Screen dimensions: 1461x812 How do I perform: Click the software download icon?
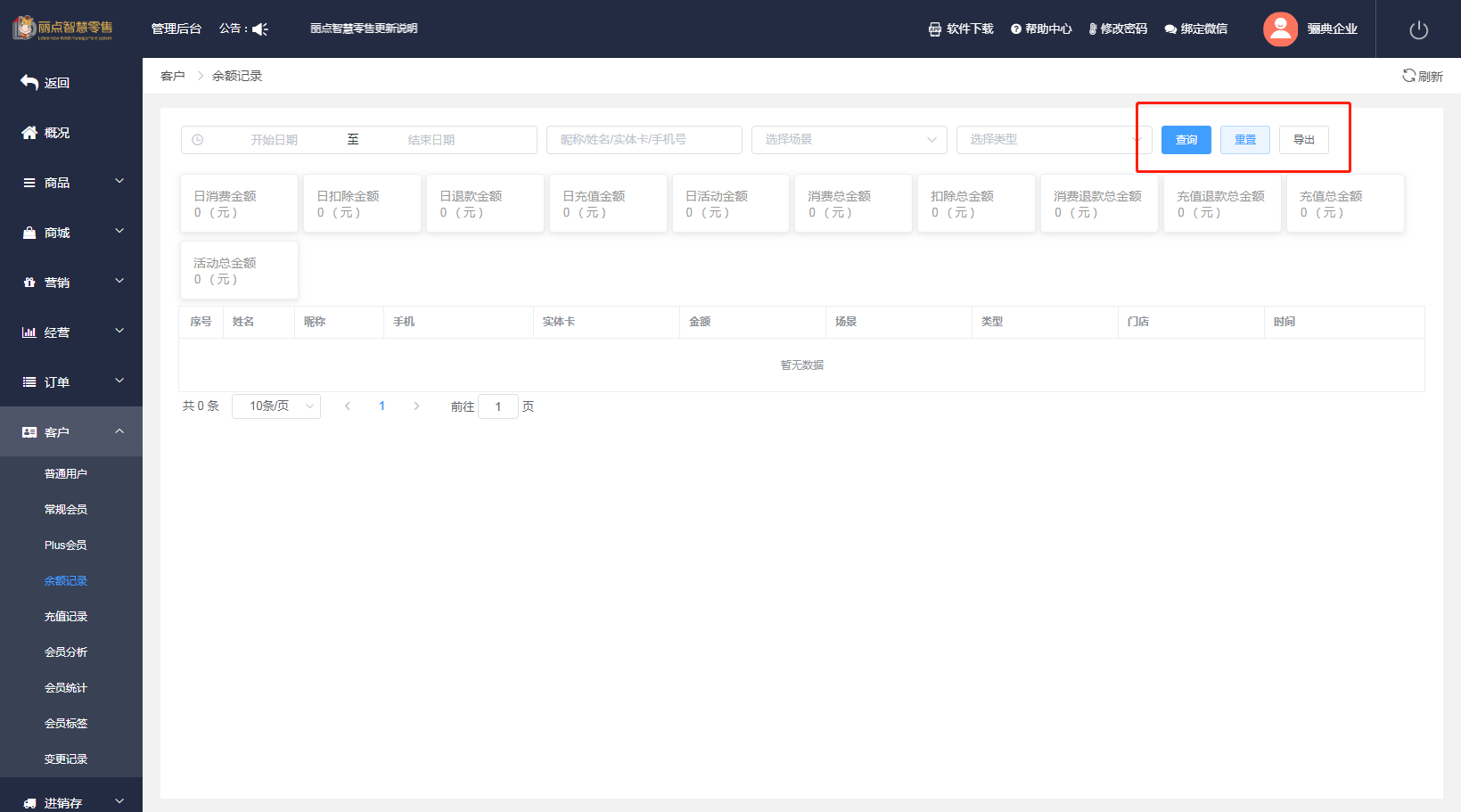point(934,29)
